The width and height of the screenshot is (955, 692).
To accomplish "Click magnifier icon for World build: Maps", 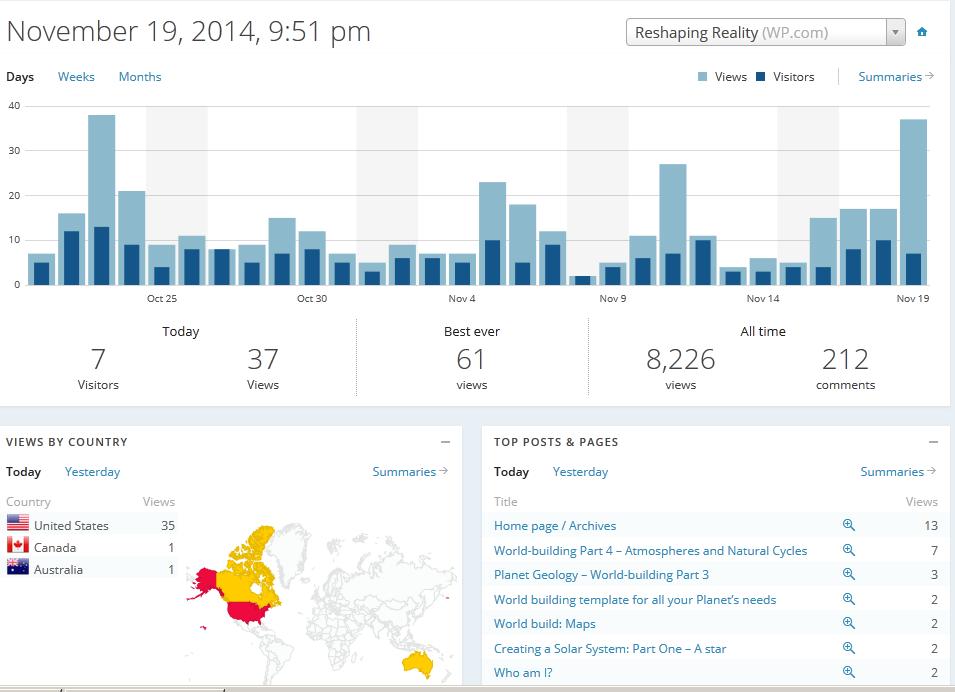I will pos(849,623).
